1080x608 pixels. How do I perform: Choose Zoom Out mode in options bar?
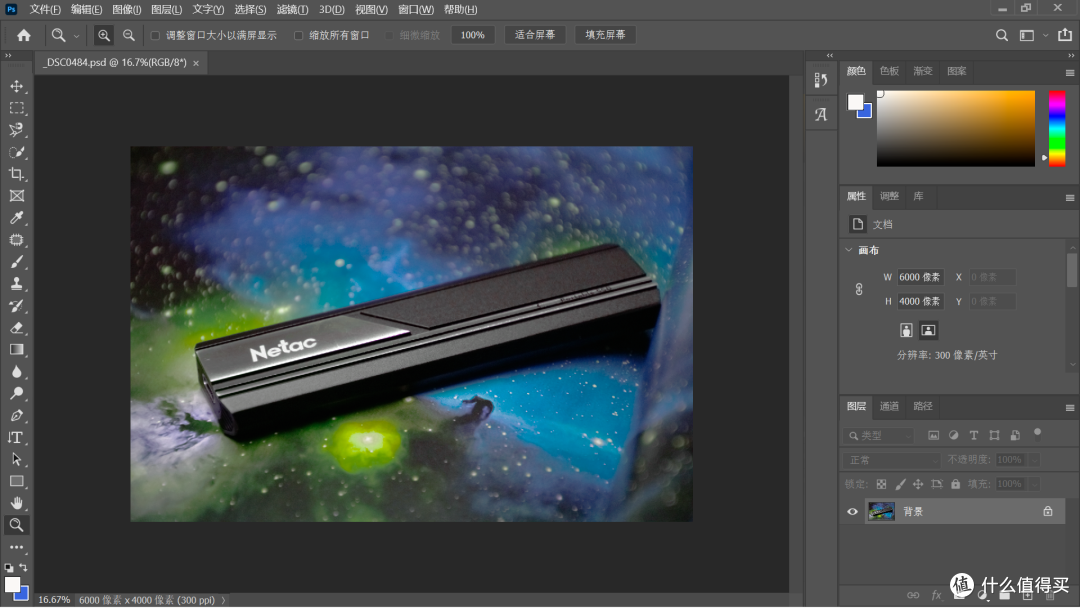coord(129,35)
